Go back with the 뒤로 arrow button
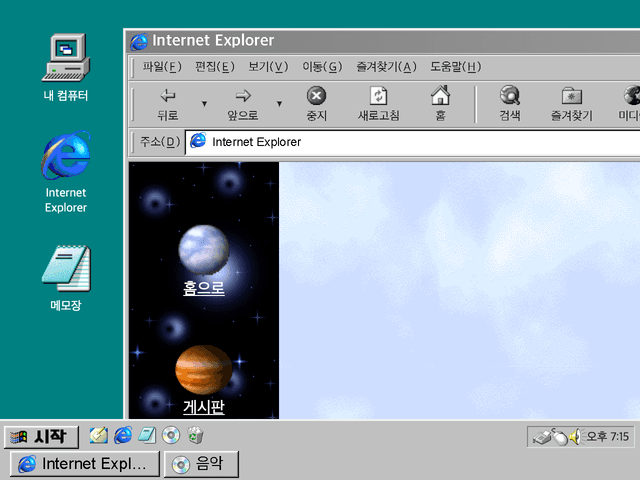640x480 pixels. tap(168, 103)
